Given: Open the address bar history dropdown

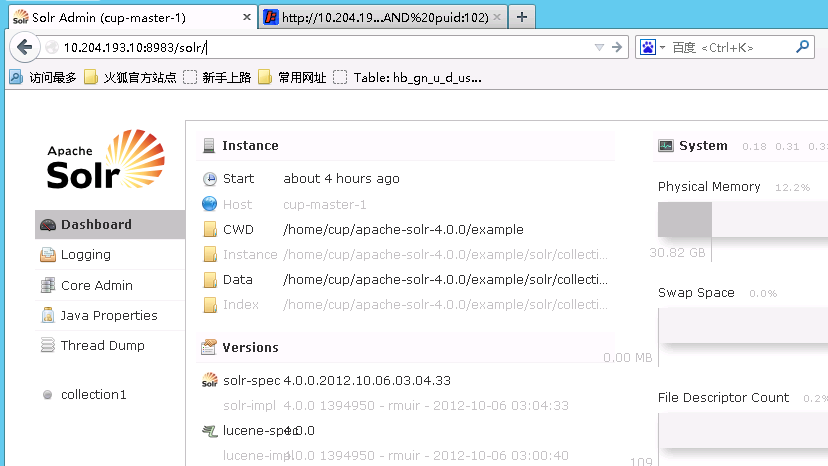Looking at the screenshot, I should pyautogui.click(x=599, y=48).
